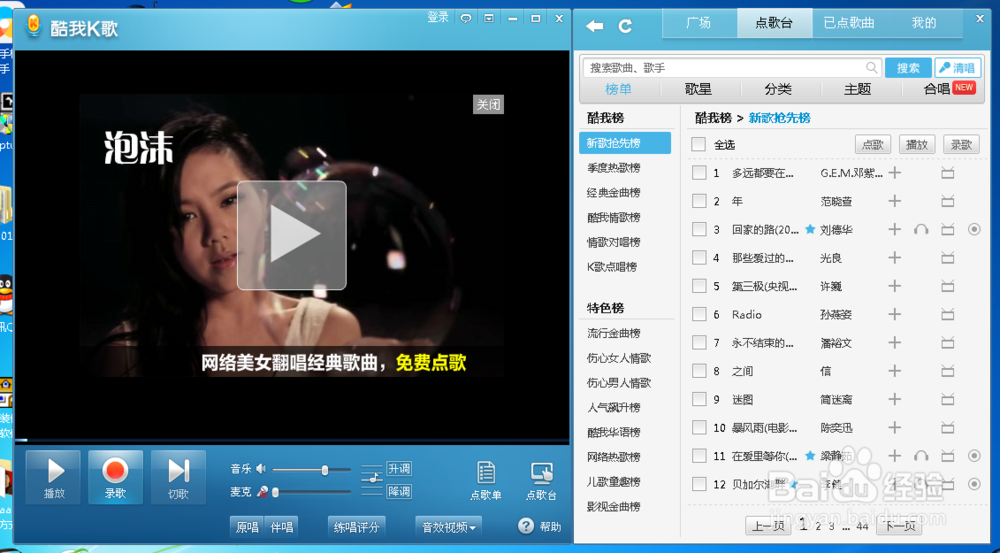The image size is (1000, 553).
Task: Click the video playback progress bar
Action: pos(292,440)
